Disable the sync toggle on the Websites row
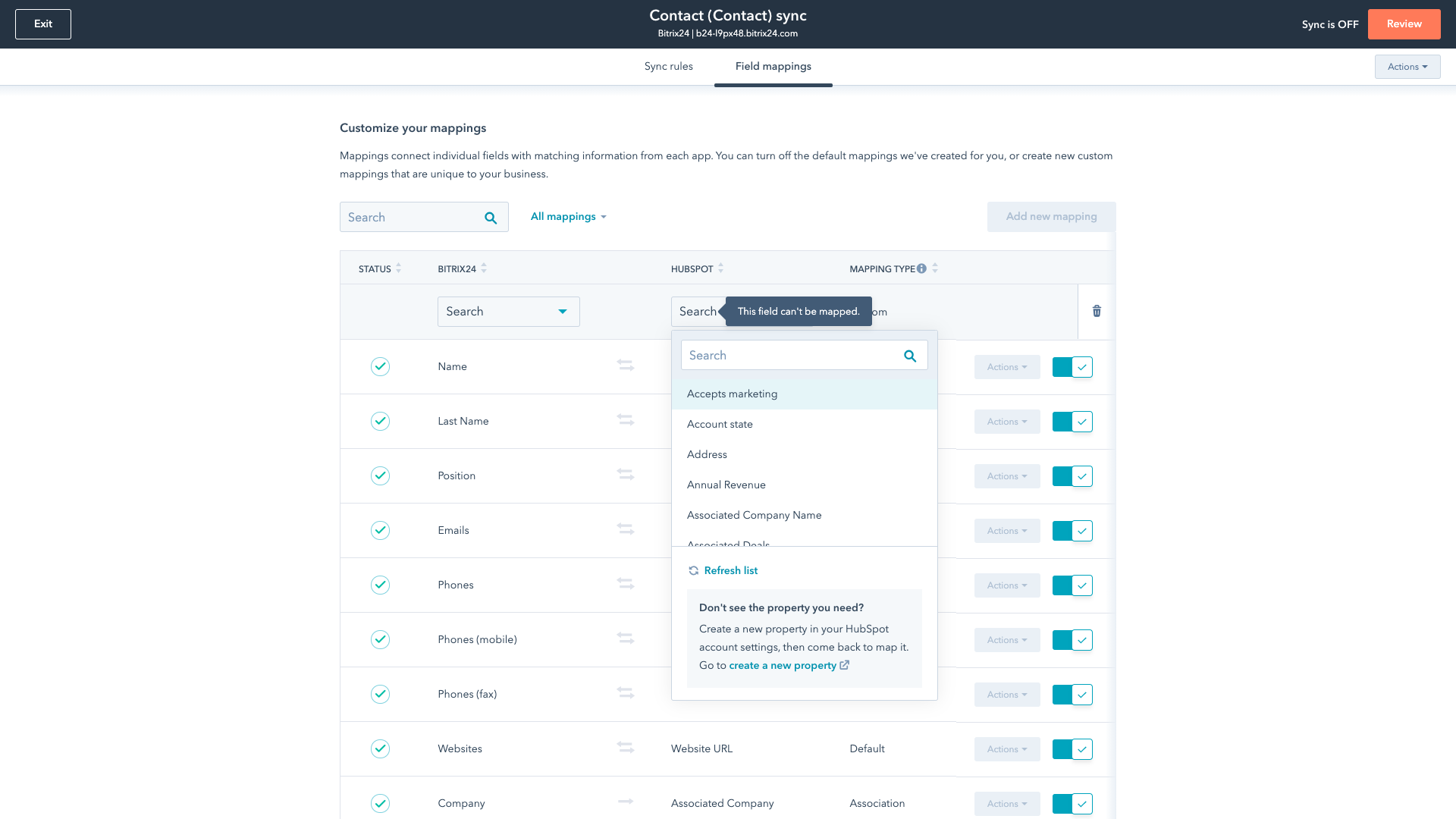 [1072, 748]
